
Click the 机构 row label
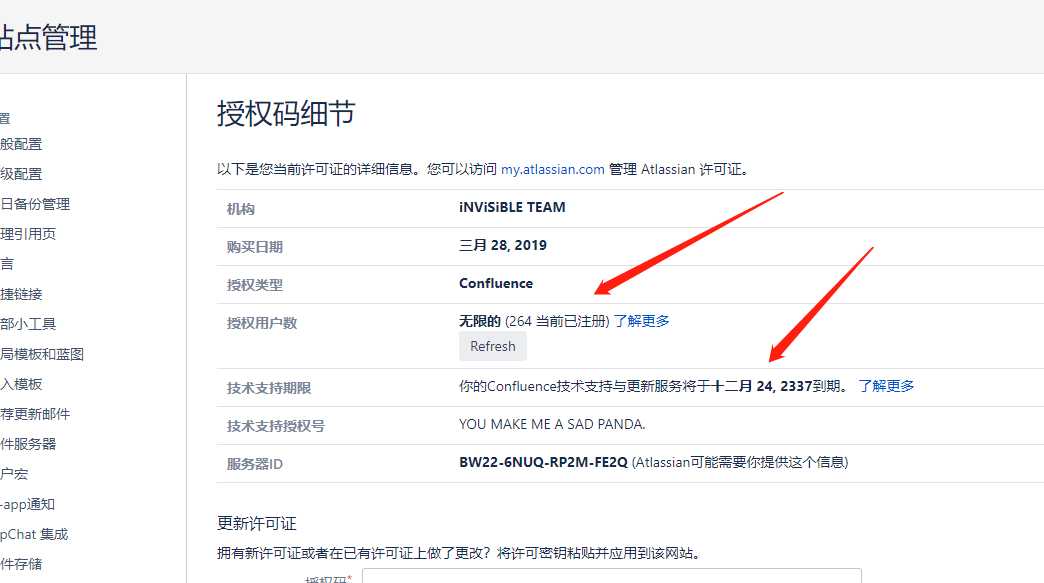point(241,209)
